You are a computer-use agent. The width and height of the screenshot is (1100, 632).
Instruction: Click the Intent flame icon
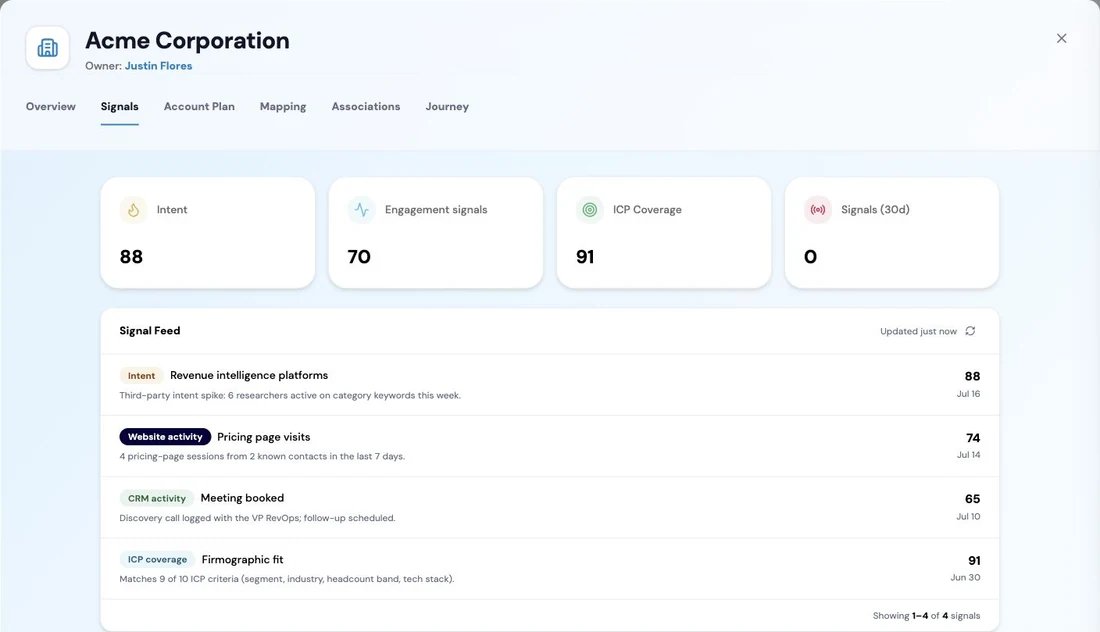click(133, 210)
